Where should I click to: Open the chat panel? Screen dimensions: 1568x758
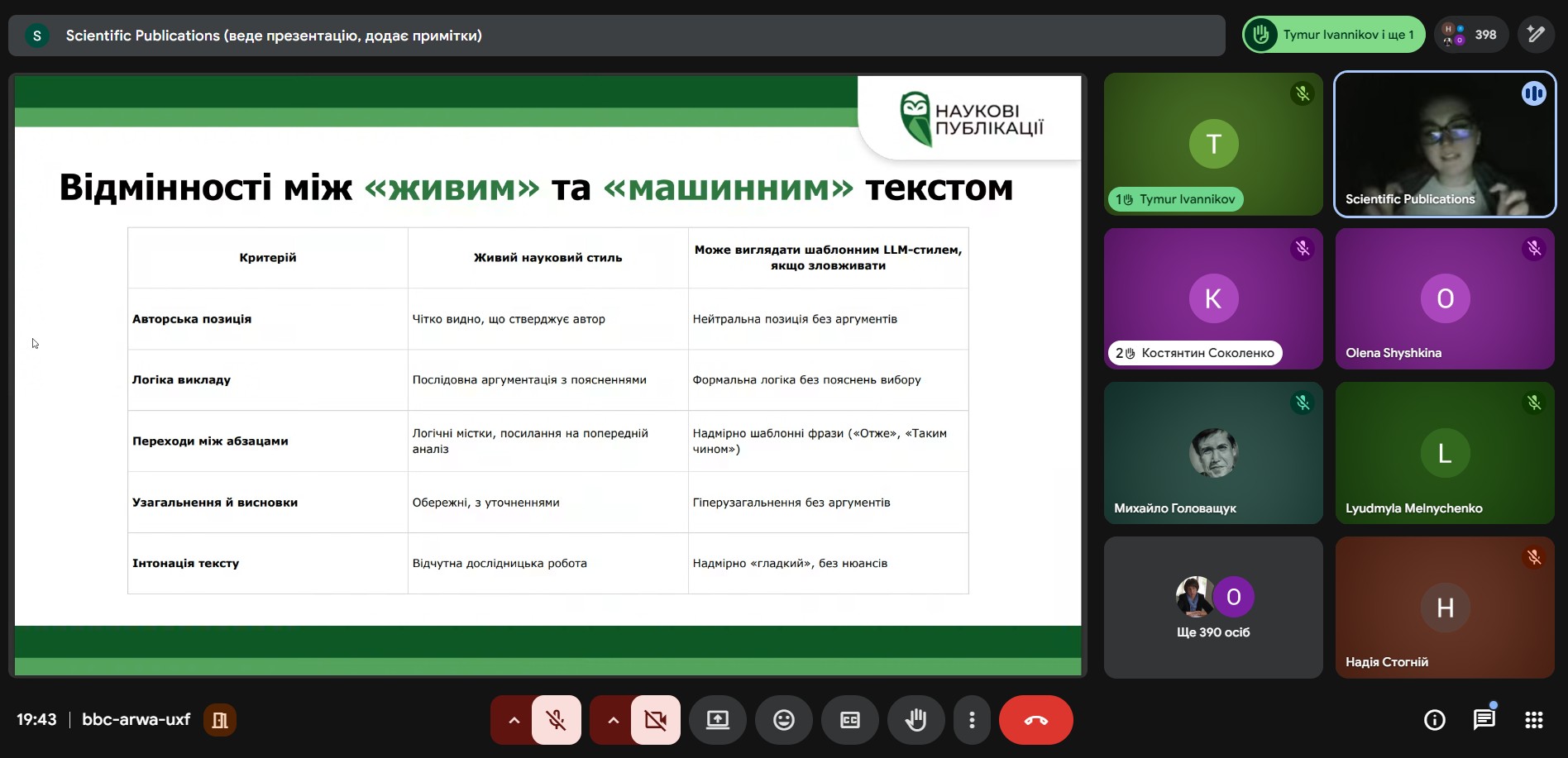coord(1484,720)
